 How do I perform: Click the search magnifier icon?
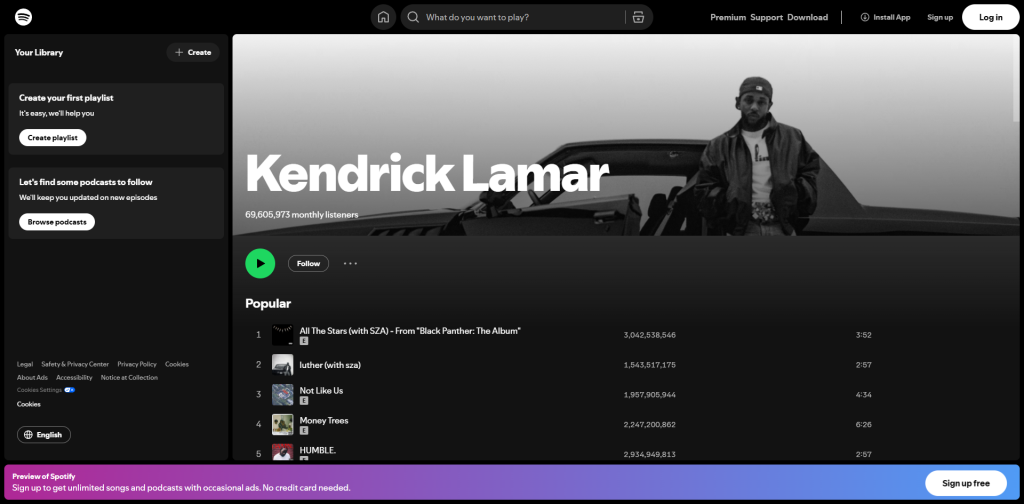413,17
